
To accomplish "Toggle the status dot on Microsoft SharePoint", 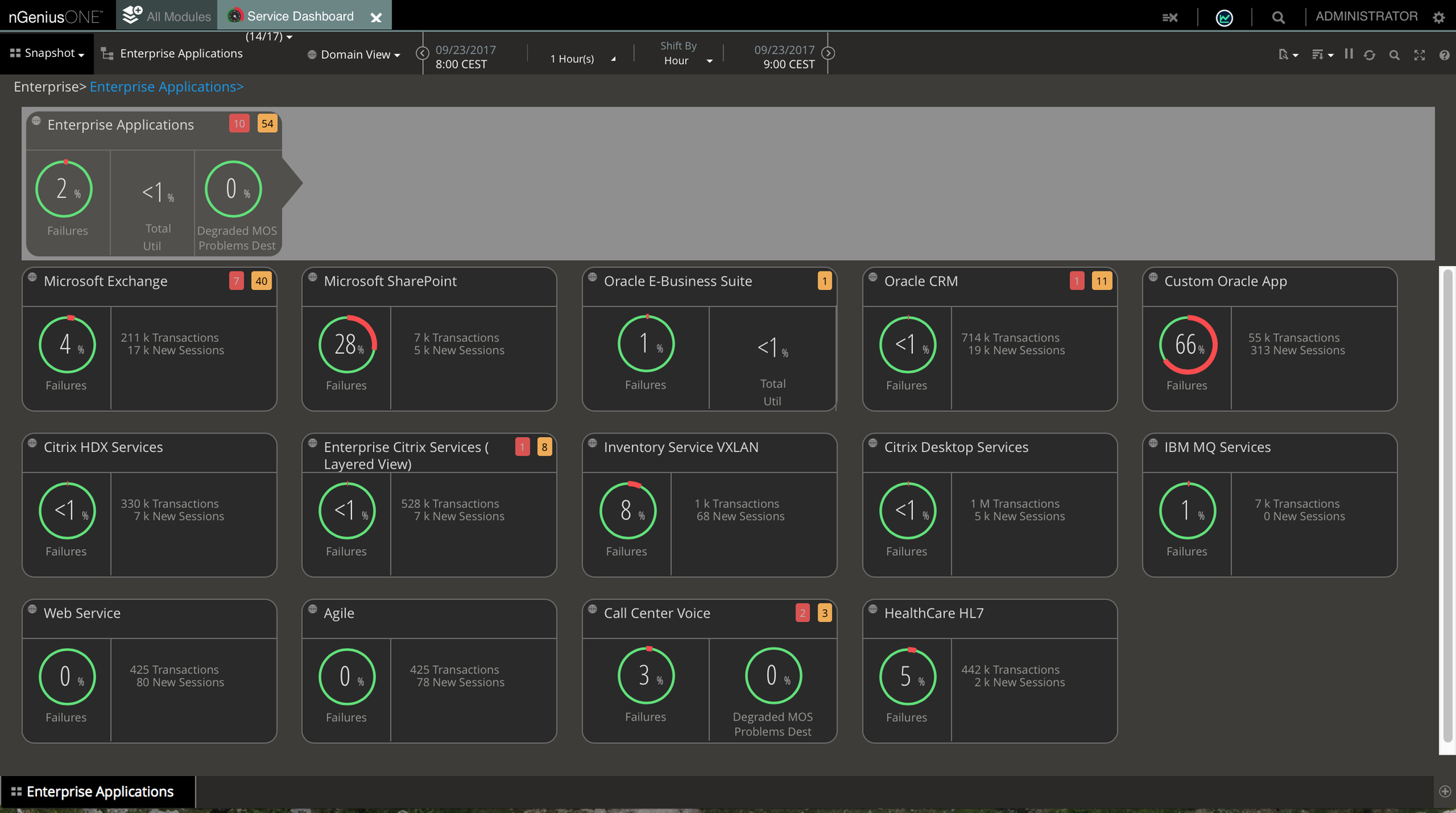I will [312, 277].
